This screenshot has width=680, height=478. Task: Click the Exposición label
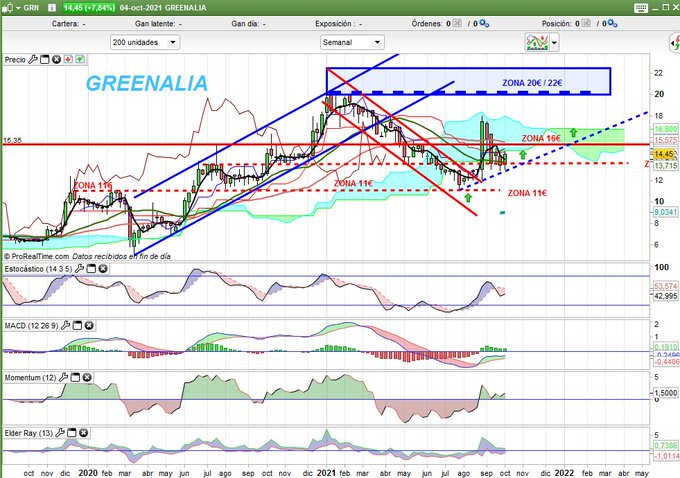click(333, 24)
